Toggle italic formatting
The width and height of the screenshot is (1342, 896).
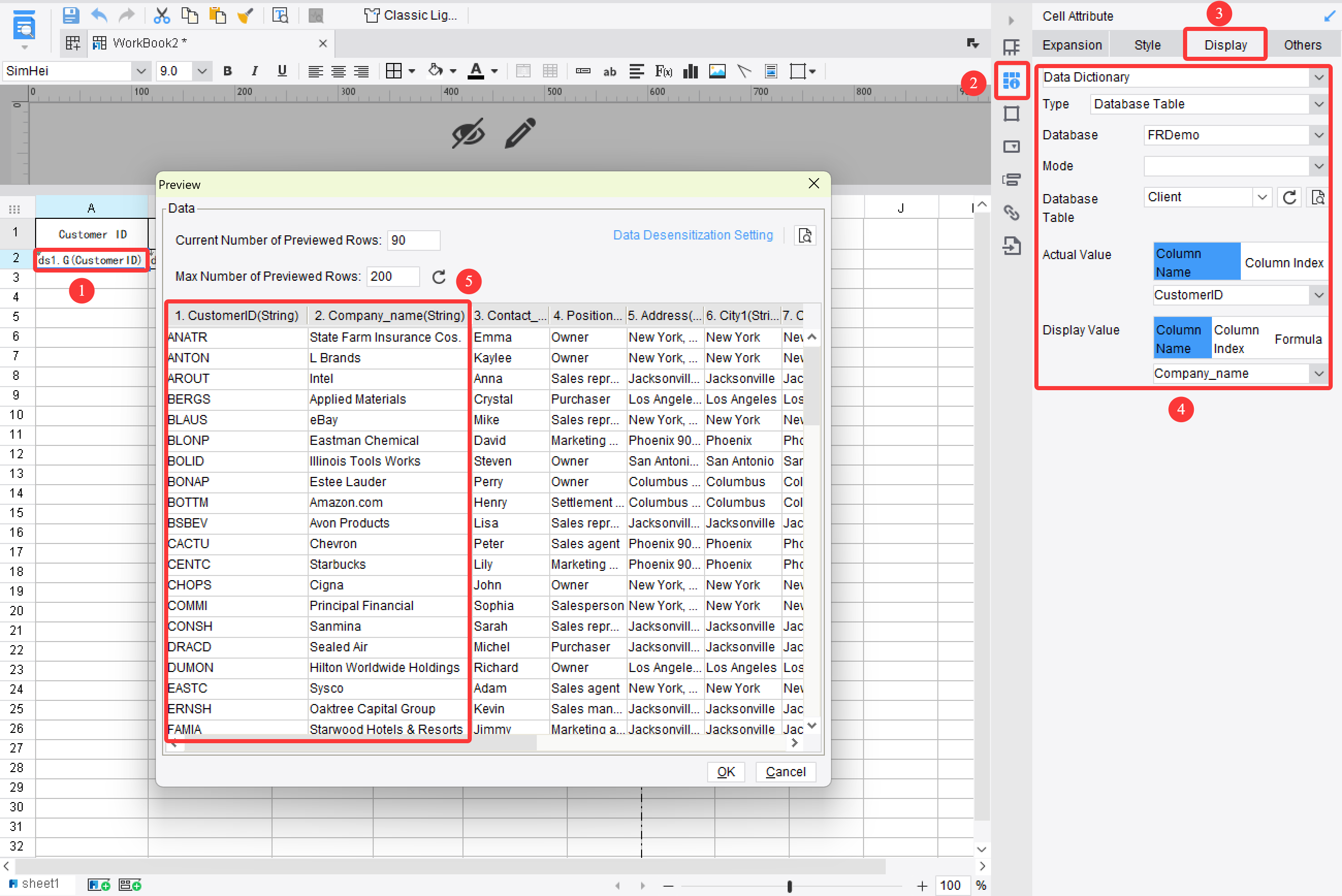pyautogui.click(x=254, y=71)
